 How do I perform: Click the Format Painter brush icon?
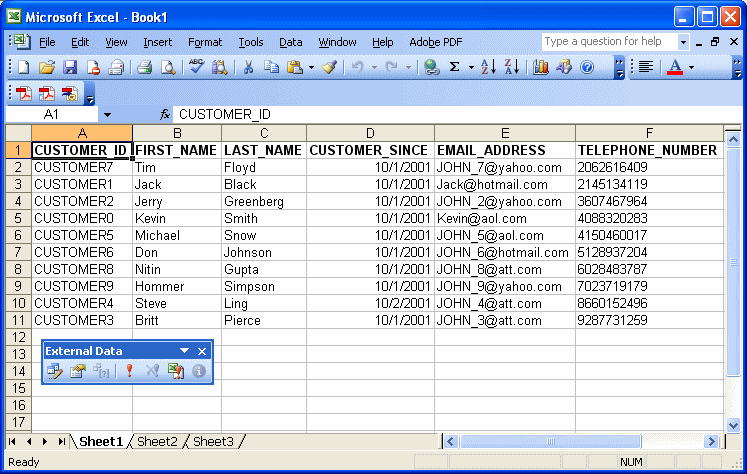[329, 67]
